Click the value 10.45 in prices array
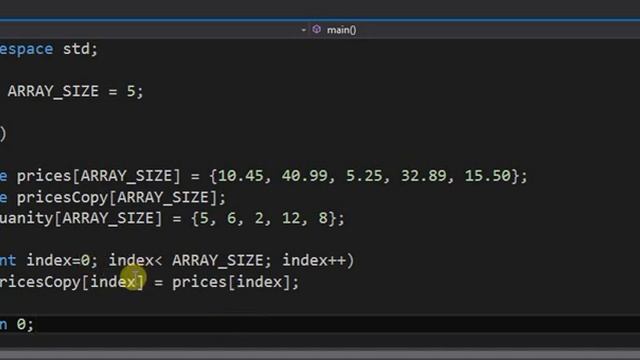Viewport: 640px width, 360px height. [x=241, y=176]
